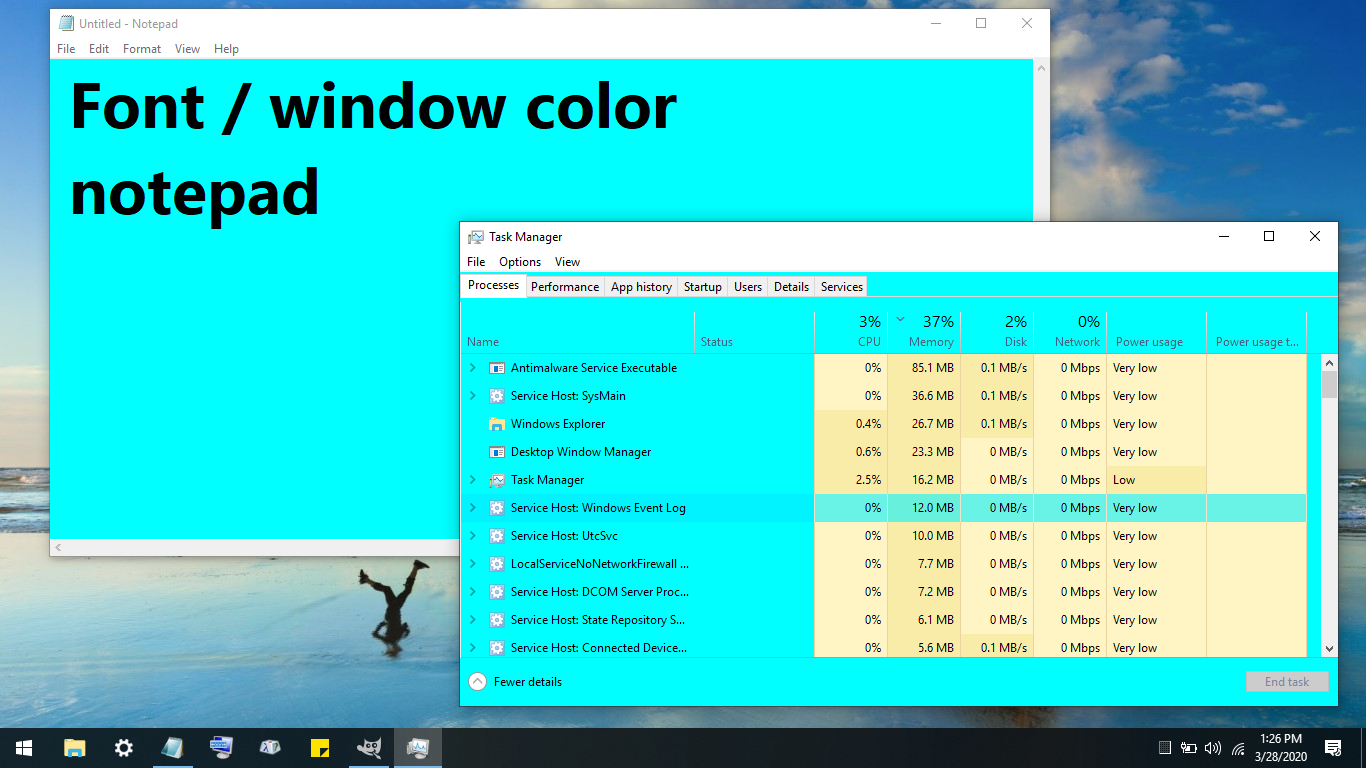Screen dimensions: 1366x768
Task: Expand Service Host: SysMain process group
Action: pyautogui.click(x=473, y=395)
